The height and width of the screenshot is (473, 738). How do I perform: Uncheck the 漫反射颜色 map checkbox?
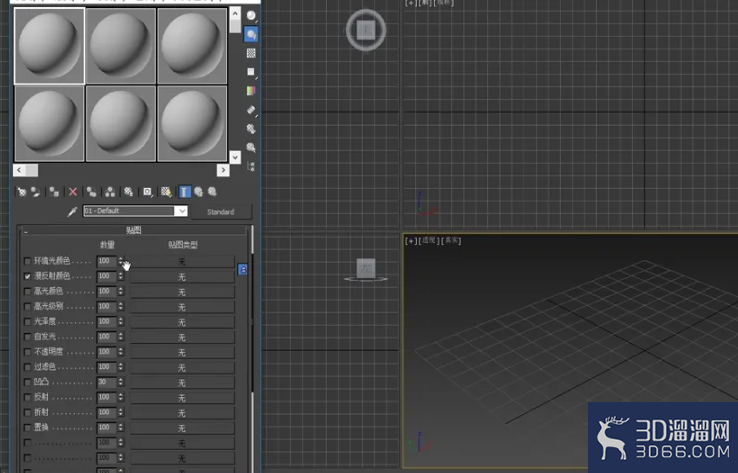click(27, 276)
